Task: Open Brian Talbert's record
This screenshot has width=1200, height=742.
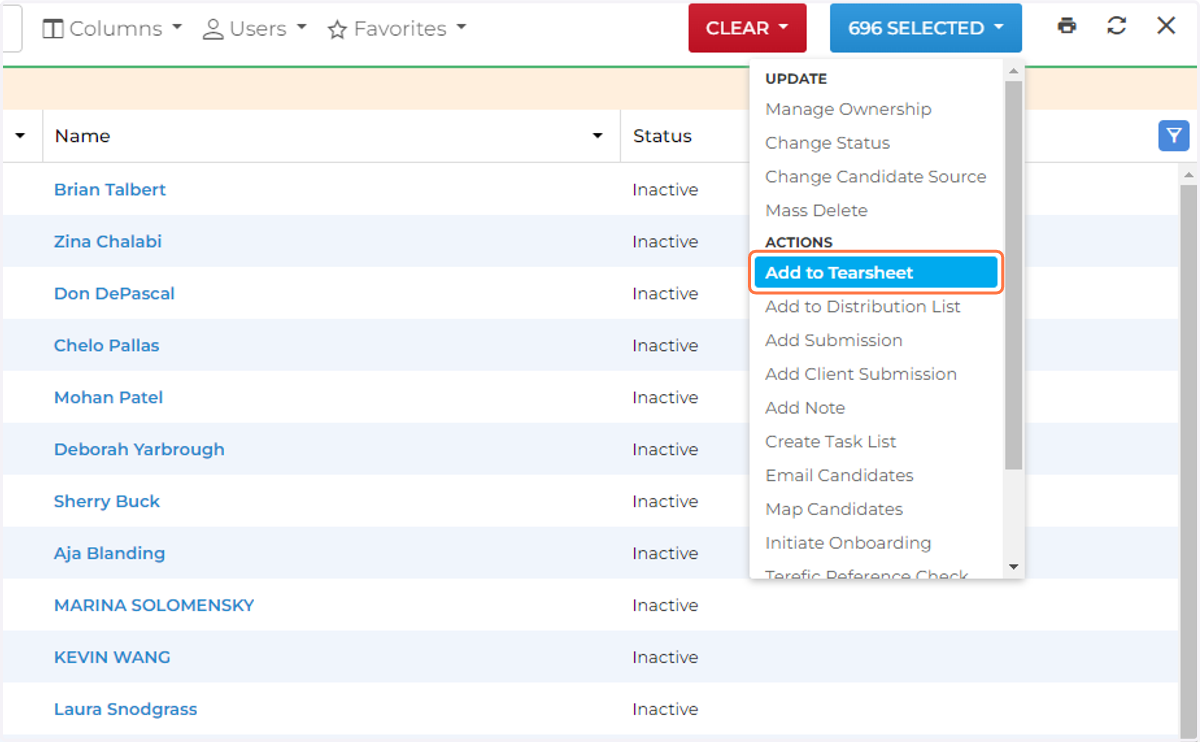Action: tap(110, 190)
